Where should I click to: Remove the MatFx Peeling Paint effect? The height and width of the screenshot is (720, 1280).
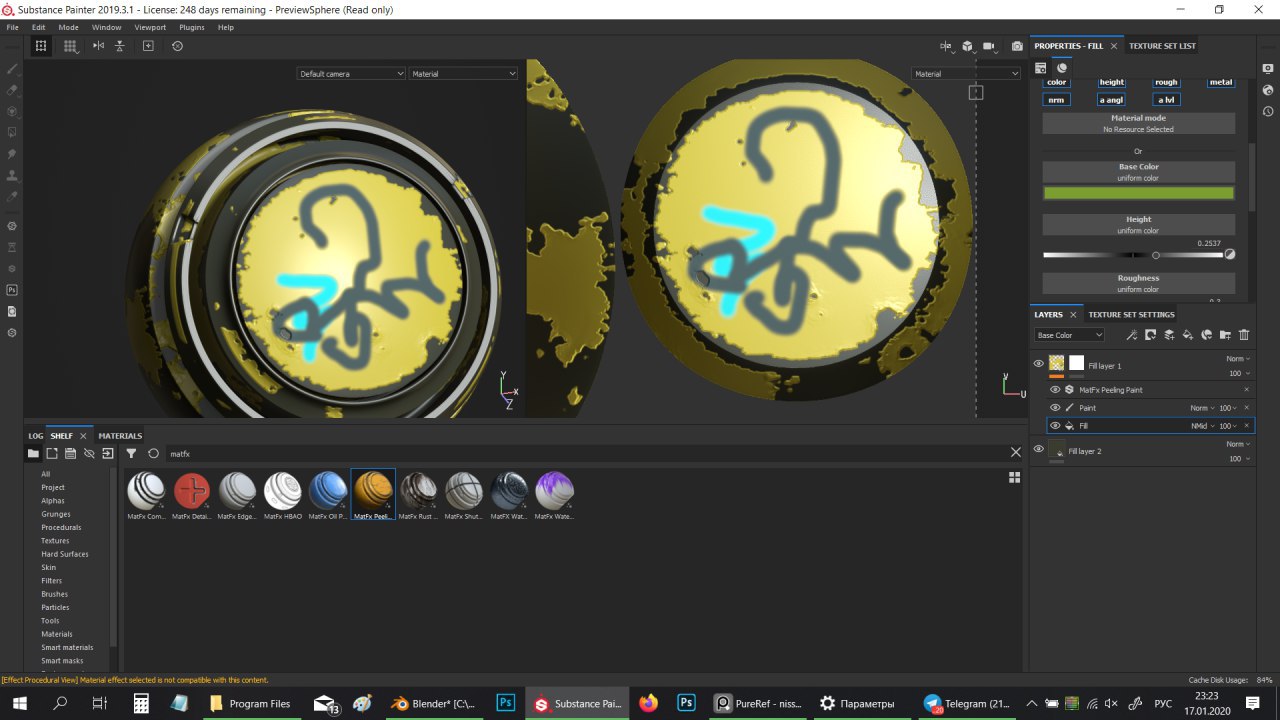[1246, 390]
